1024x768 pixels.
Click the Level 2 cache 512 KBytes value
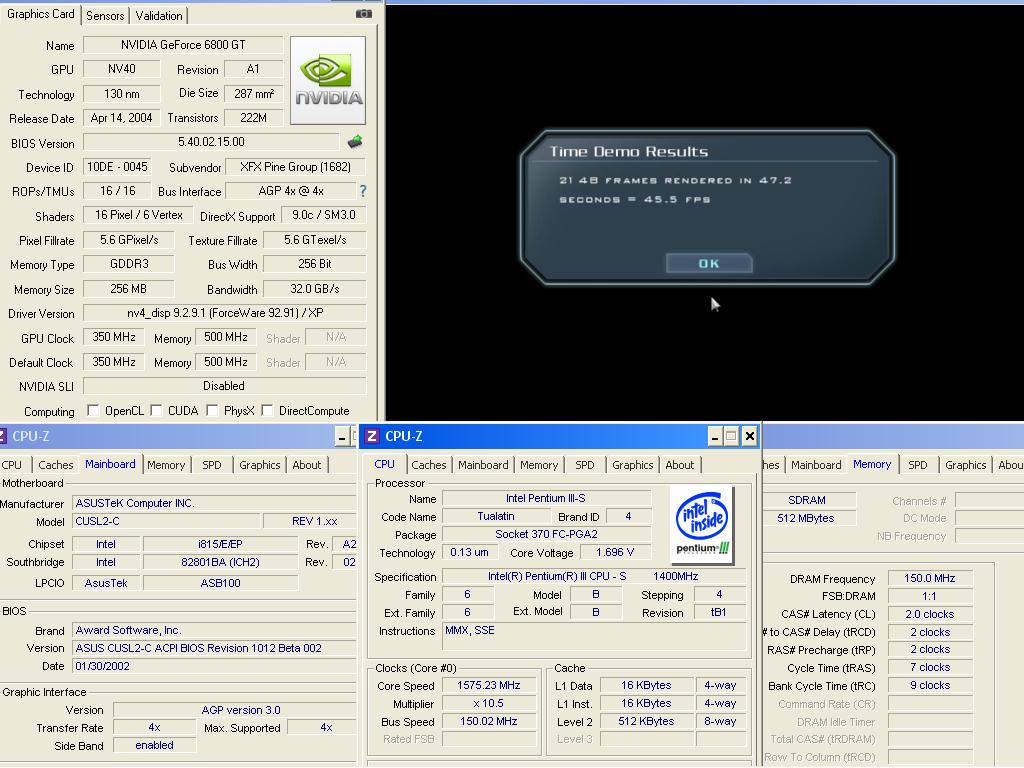point(646,721)
